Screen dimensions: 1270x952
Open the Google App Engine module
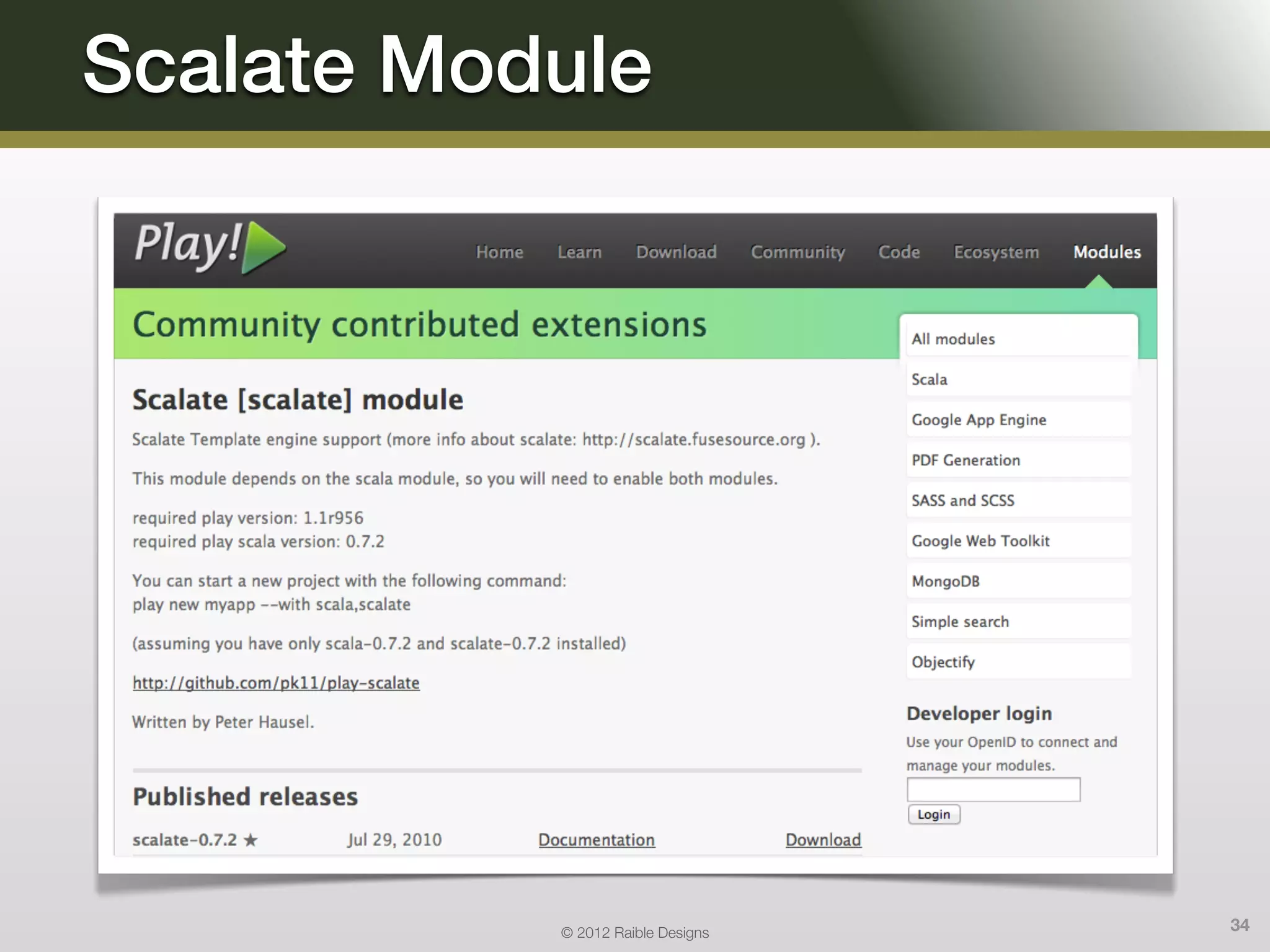pos(1019,420)
